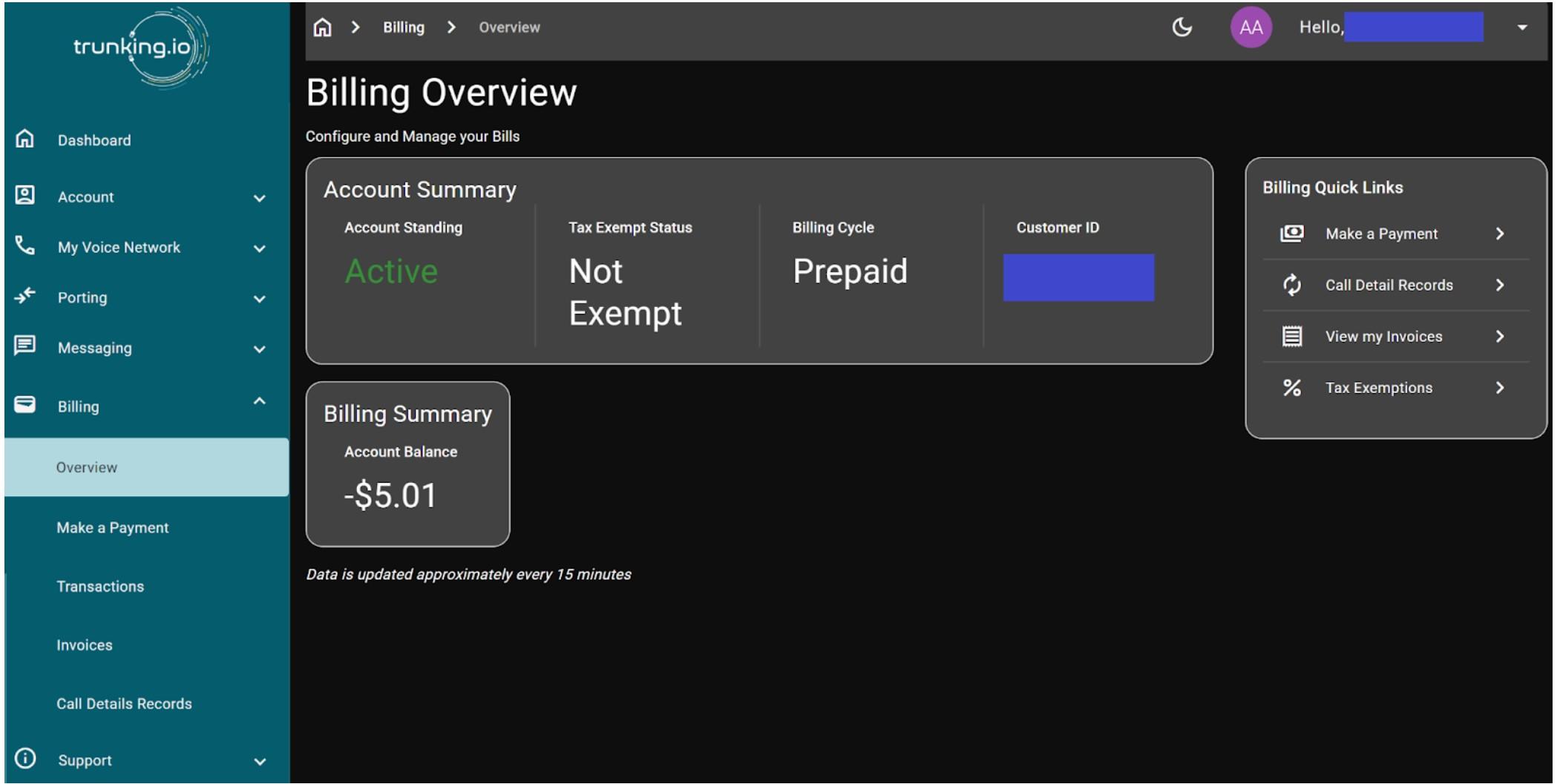Expand the Account menu chevron

(x=259, y=198)
